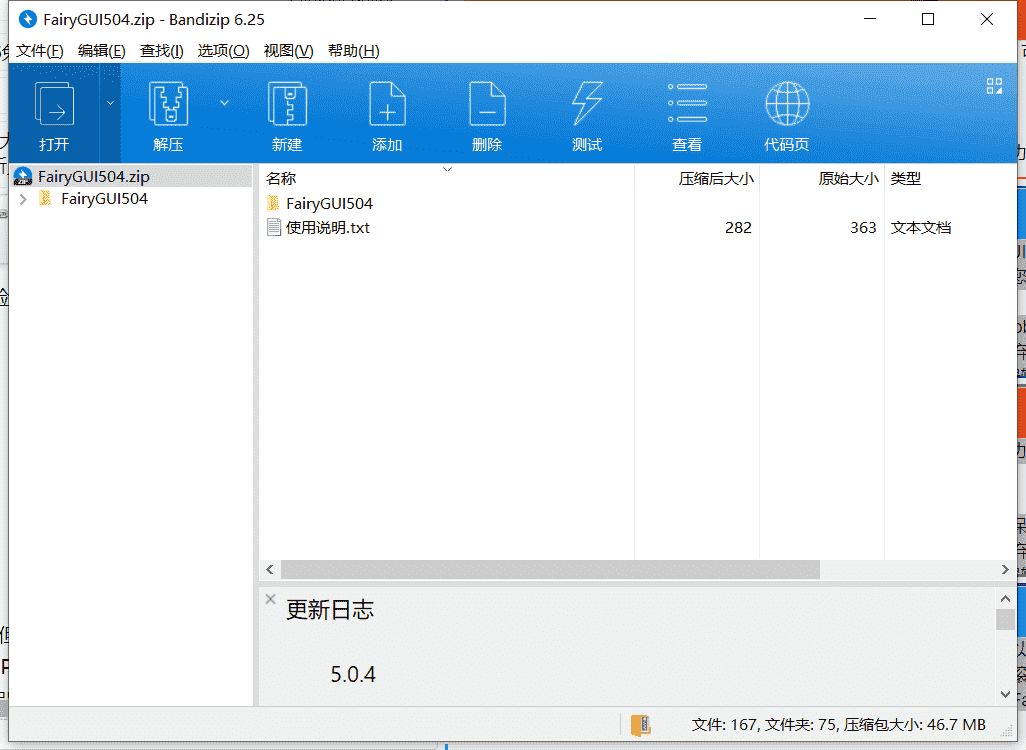The height and width of the screenshot is (750, 1026).
Task: Click the 5.0.4 version text
Action: 353,674
